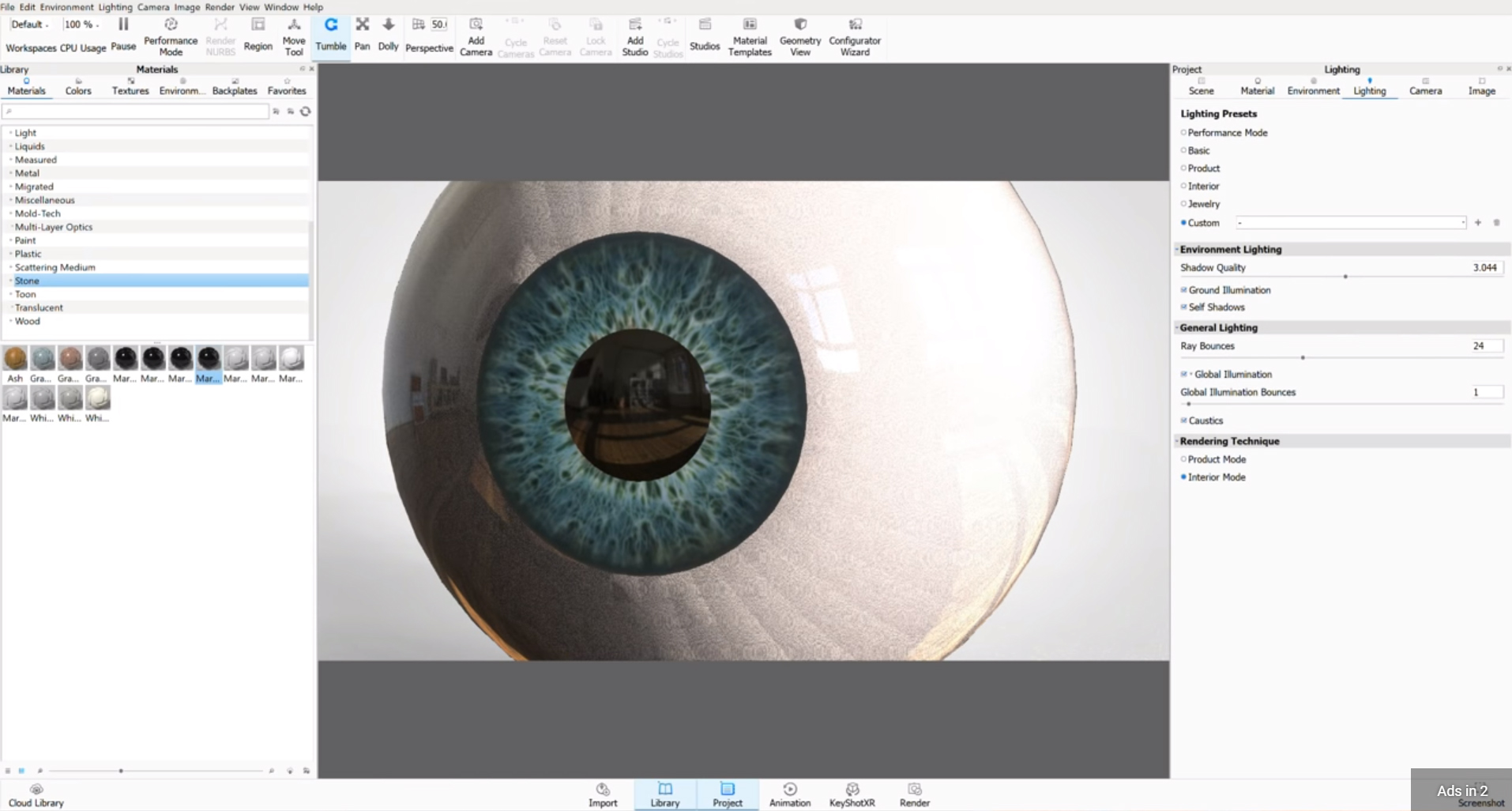Select the Paint material category
Viewport: 1512px width, 811px height.
156,240
